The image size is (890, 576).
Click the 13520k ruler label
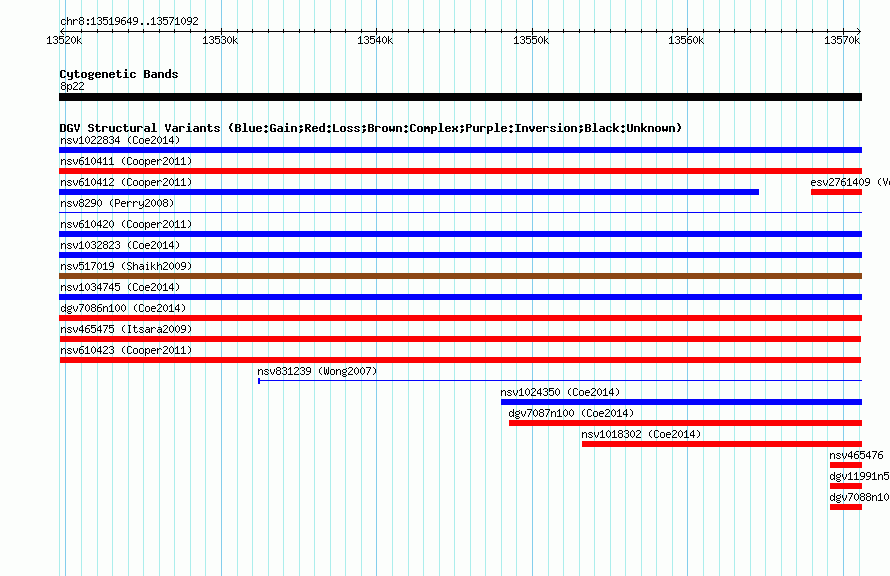64,40
